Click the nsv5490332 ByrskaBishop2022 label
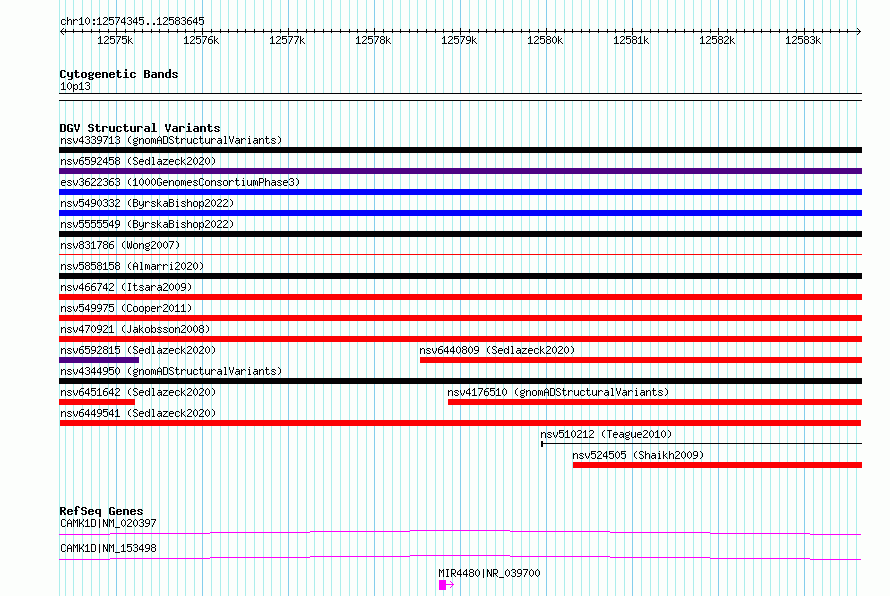 147,203
